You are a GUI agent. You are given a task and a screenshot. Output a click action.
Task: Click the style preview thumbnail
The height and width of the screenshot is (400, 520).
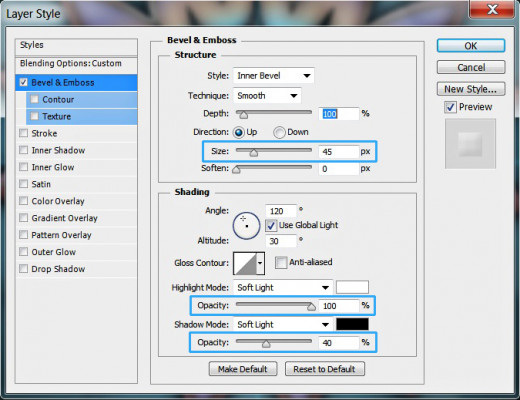(x=470, y=144)
